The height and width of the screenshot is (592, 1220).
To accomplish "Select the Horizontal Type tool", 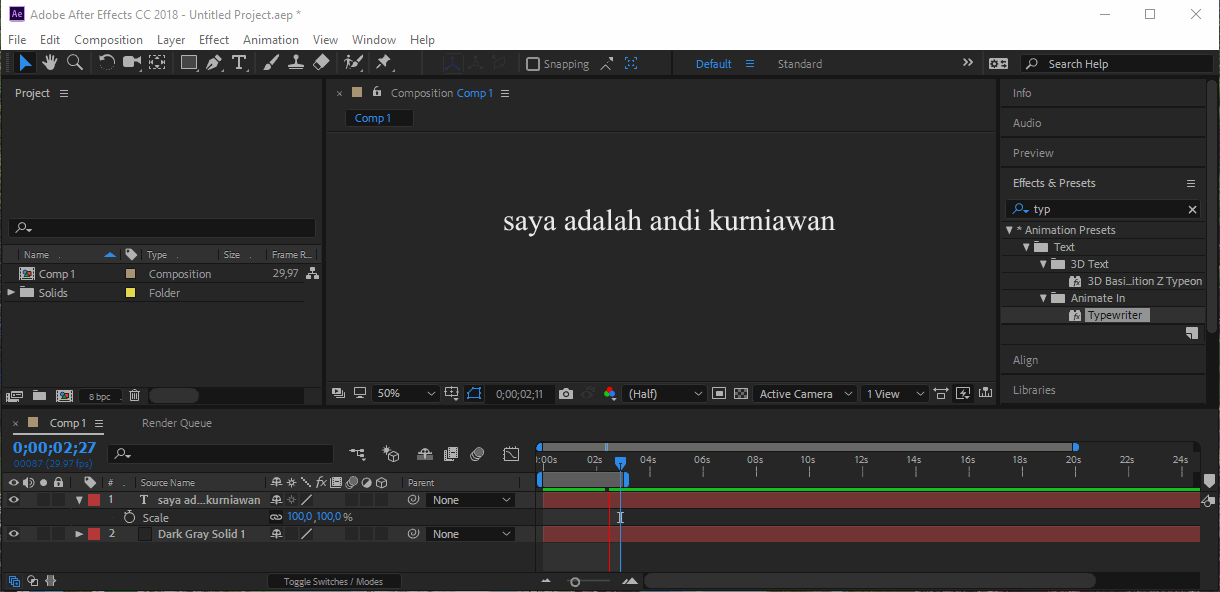I will [240, 62].
